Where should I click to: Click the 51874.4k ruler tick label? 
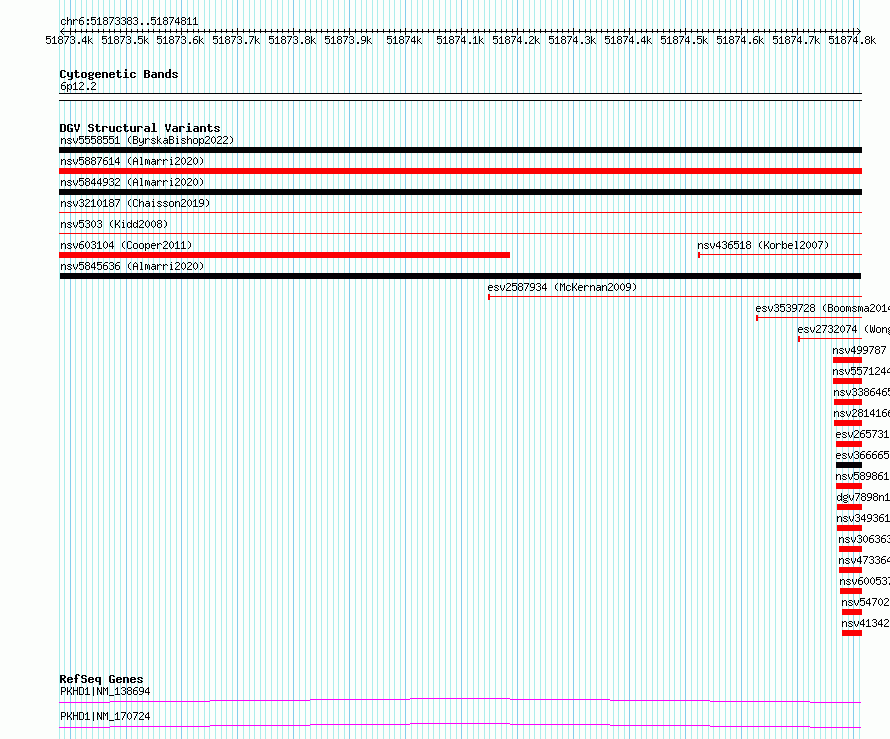coord(628,40)
